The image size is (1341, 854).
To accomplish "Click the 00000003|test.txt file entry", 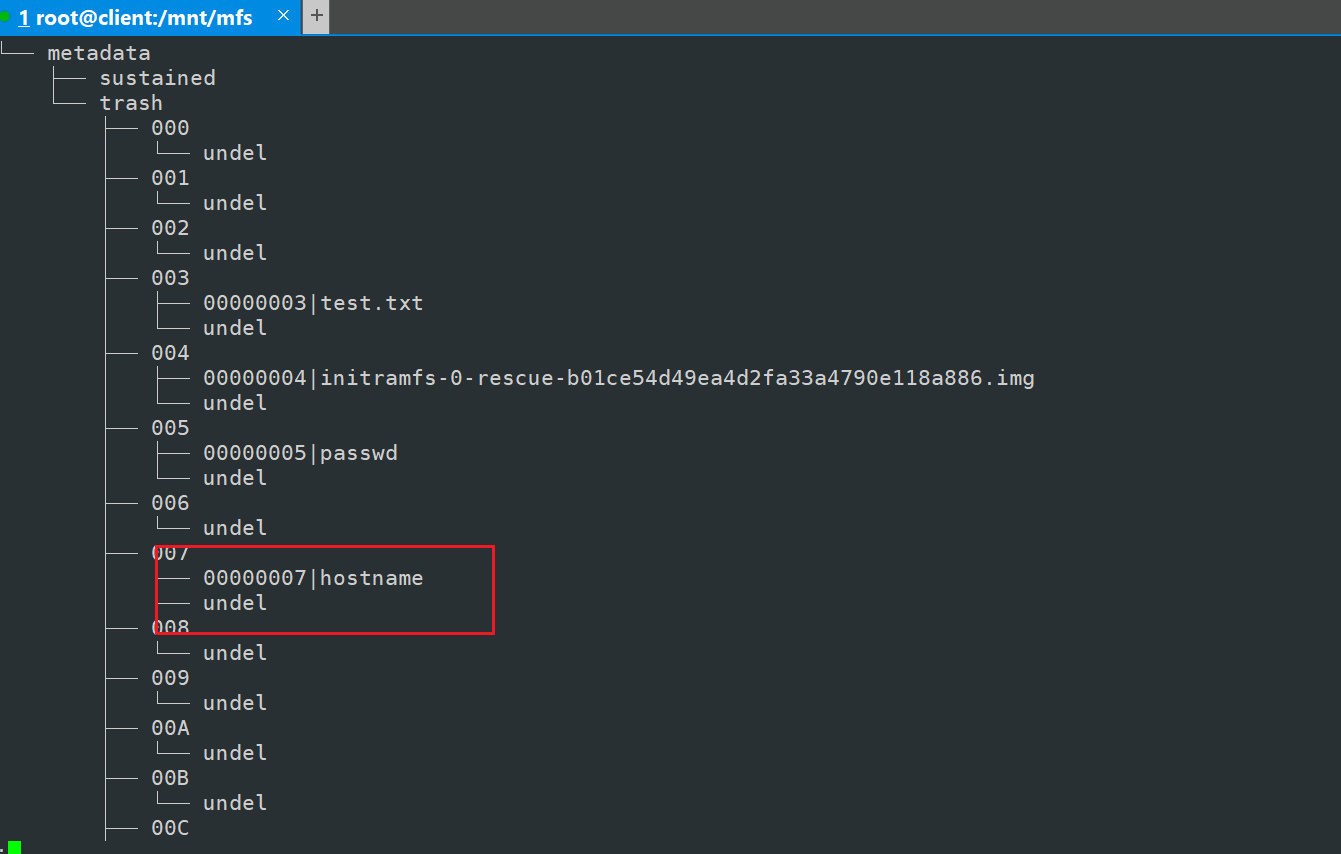I will point(313,303).
